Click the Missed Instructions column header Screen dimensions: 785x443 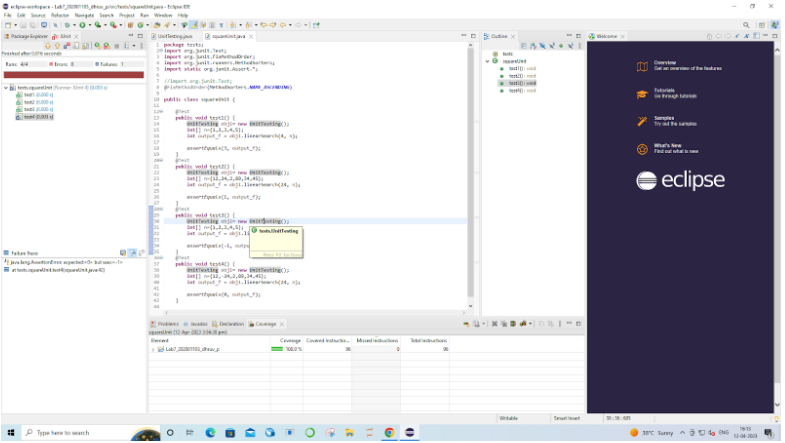click(376, 340)
